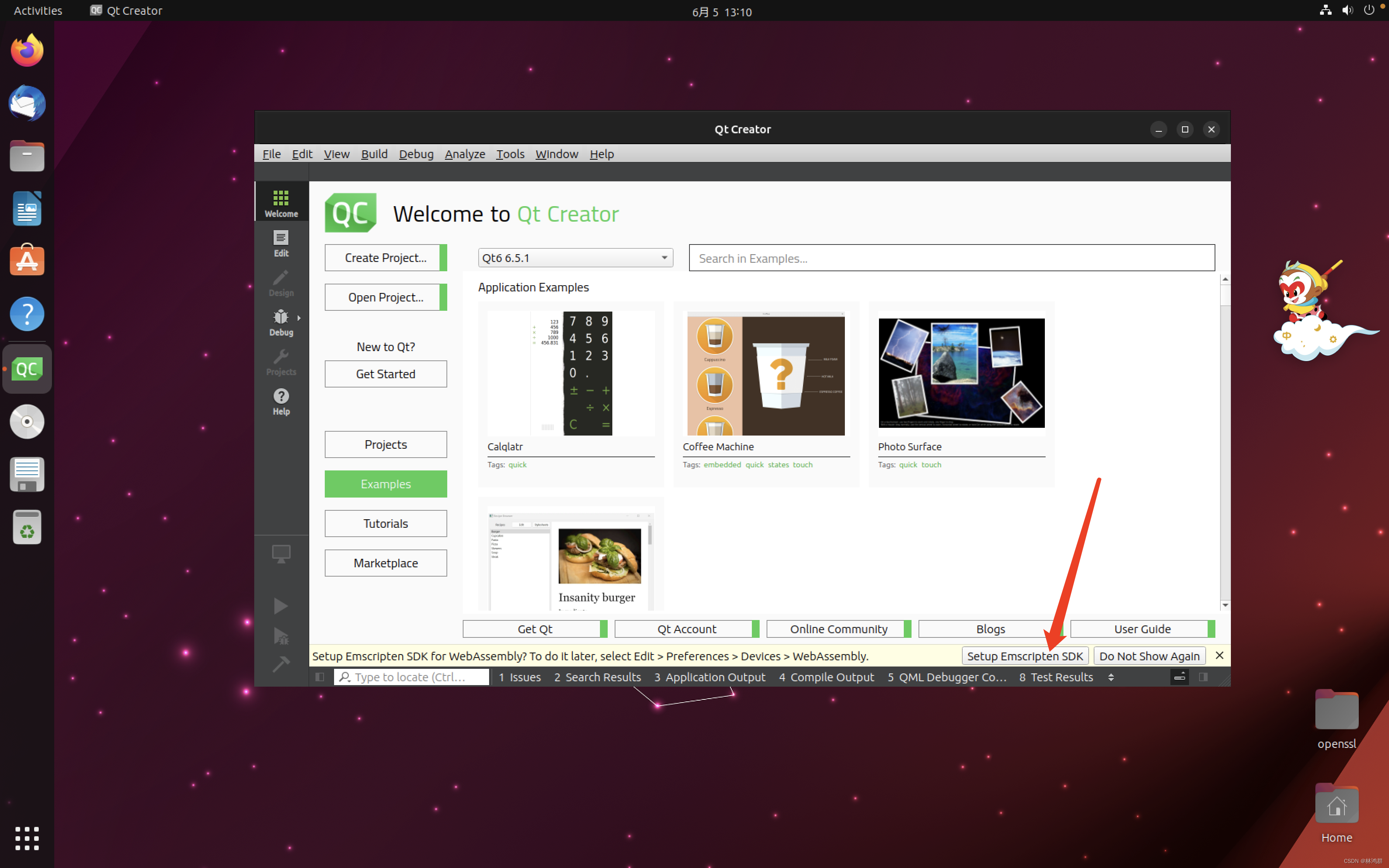The image size is (1389, 868).
Task: Start debugging with run-debug icon
Action: click(x=281, y=635)
